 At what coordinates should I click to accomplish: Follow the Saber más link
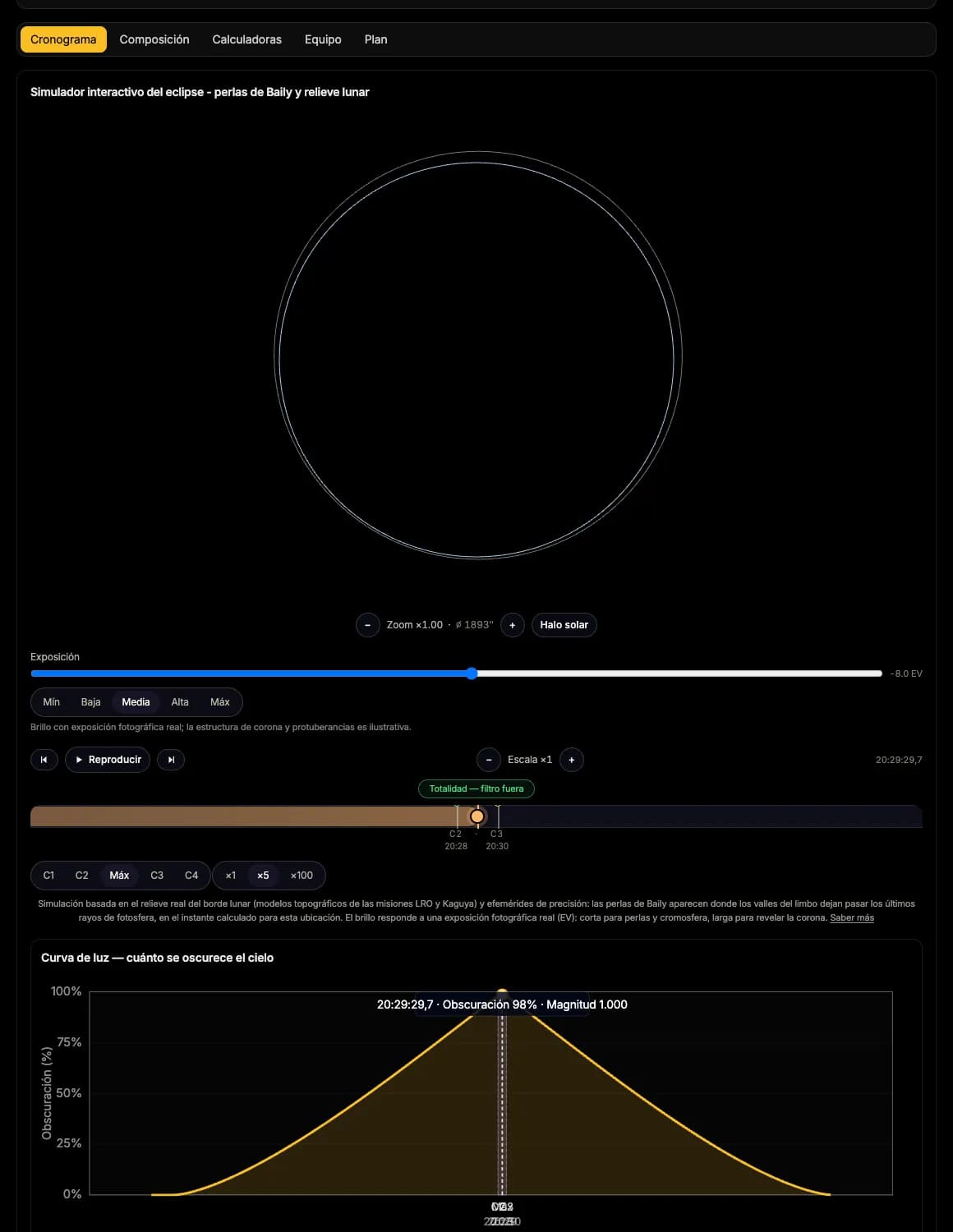(852, 917)
